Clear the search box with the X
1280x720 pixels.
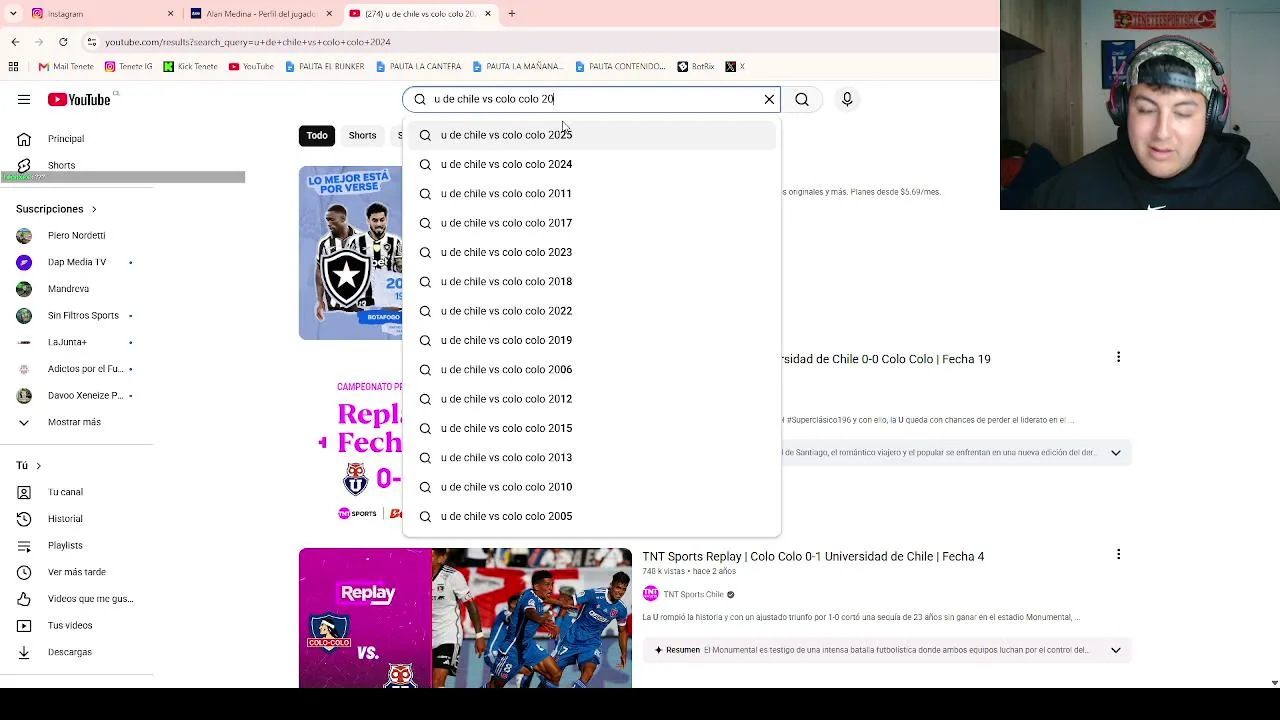coord(769,99)
